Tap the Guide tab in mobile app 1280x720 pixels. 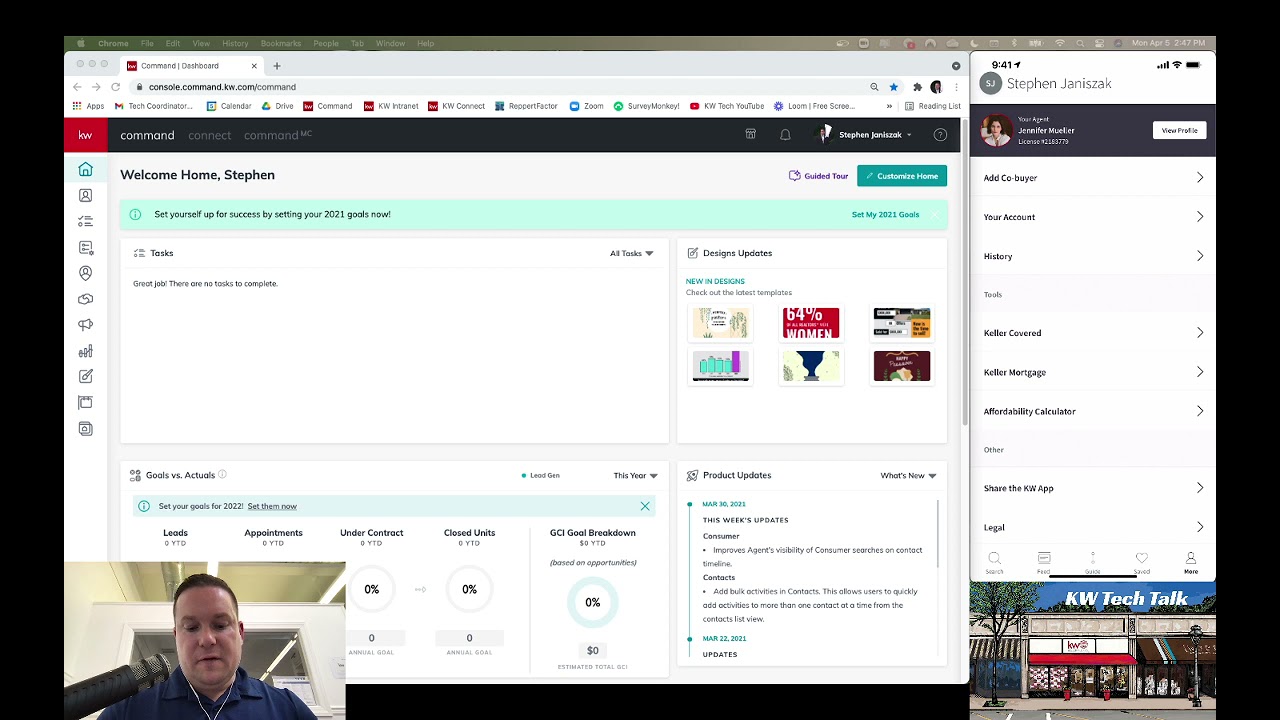point(1092,562)
